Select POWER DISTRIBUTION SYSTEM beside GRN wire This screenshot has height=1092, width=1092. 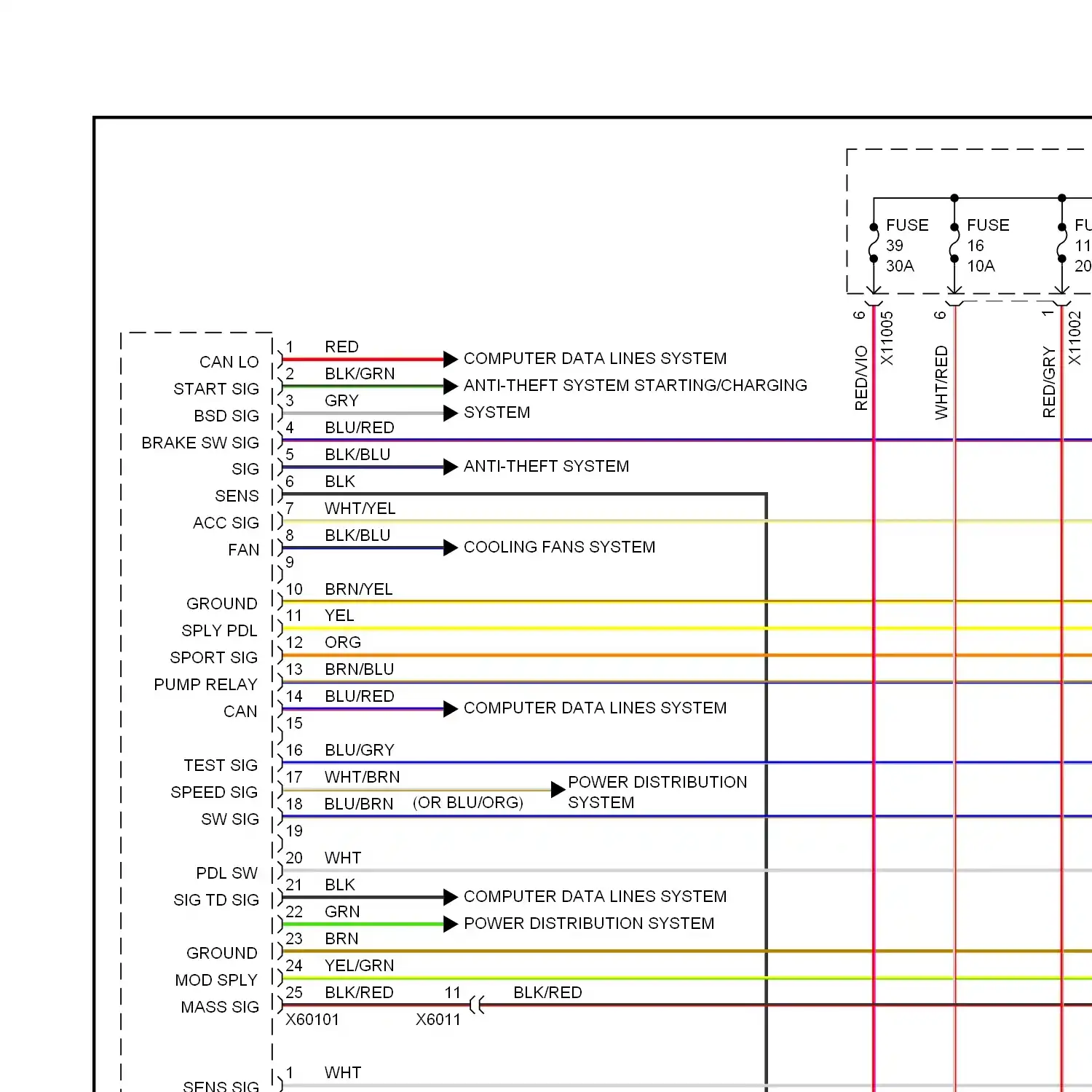(x=589, y=923)
